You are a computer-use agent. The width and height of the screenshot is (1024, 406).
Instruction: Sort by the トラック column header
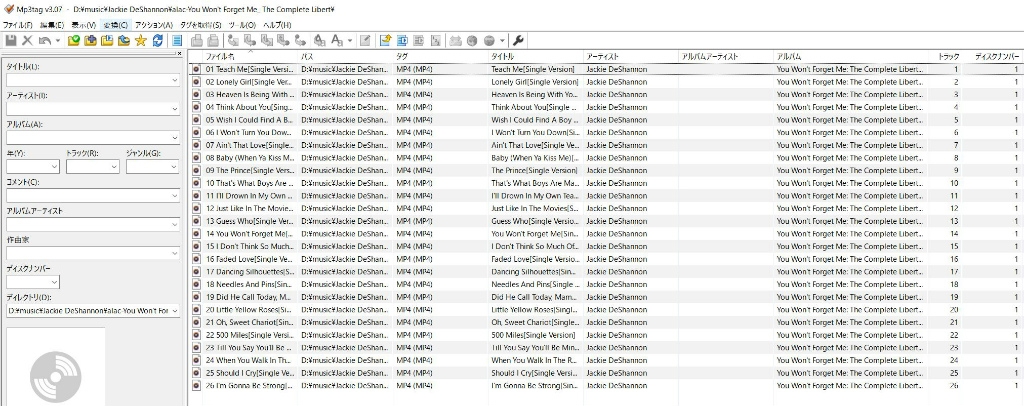point(948,57)
